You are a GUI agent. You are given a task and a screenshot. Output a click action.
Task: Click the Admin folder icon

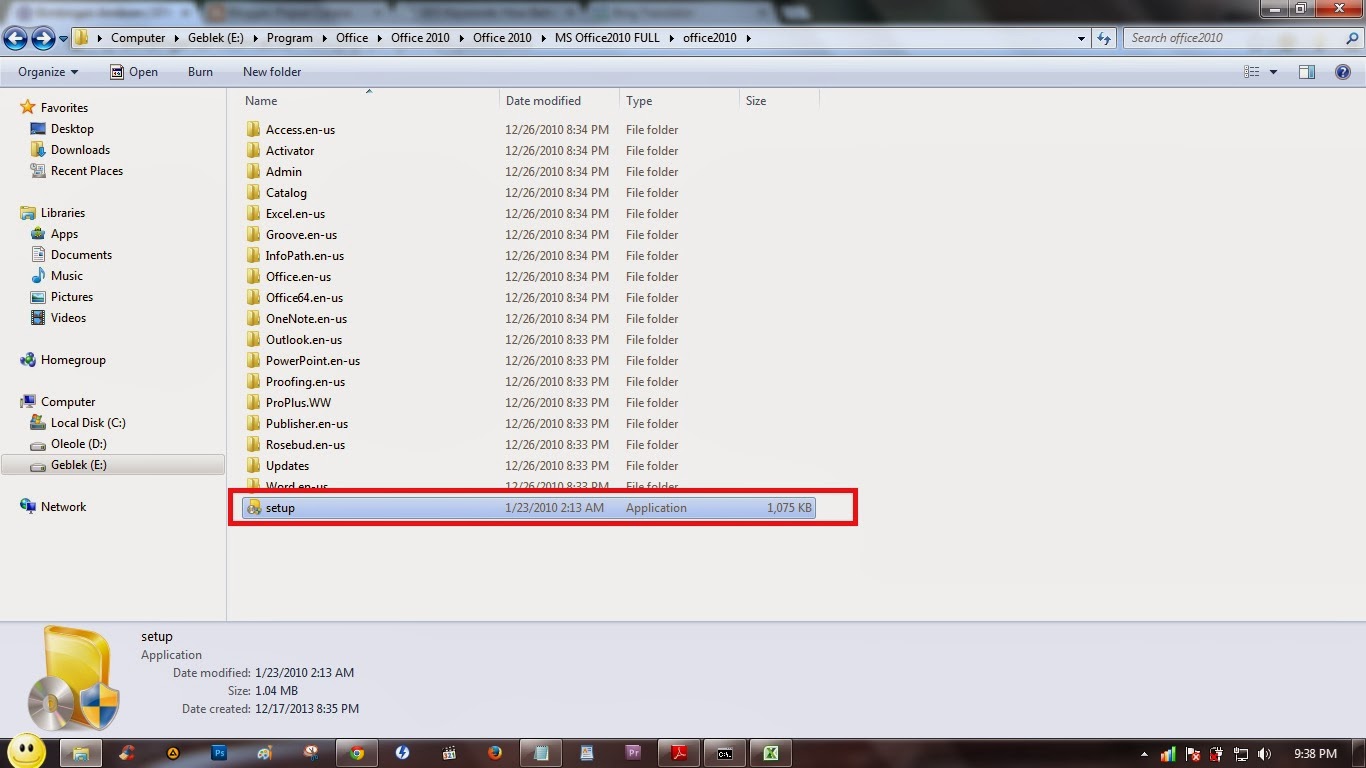pyautogui.click(x=254, y=172)
